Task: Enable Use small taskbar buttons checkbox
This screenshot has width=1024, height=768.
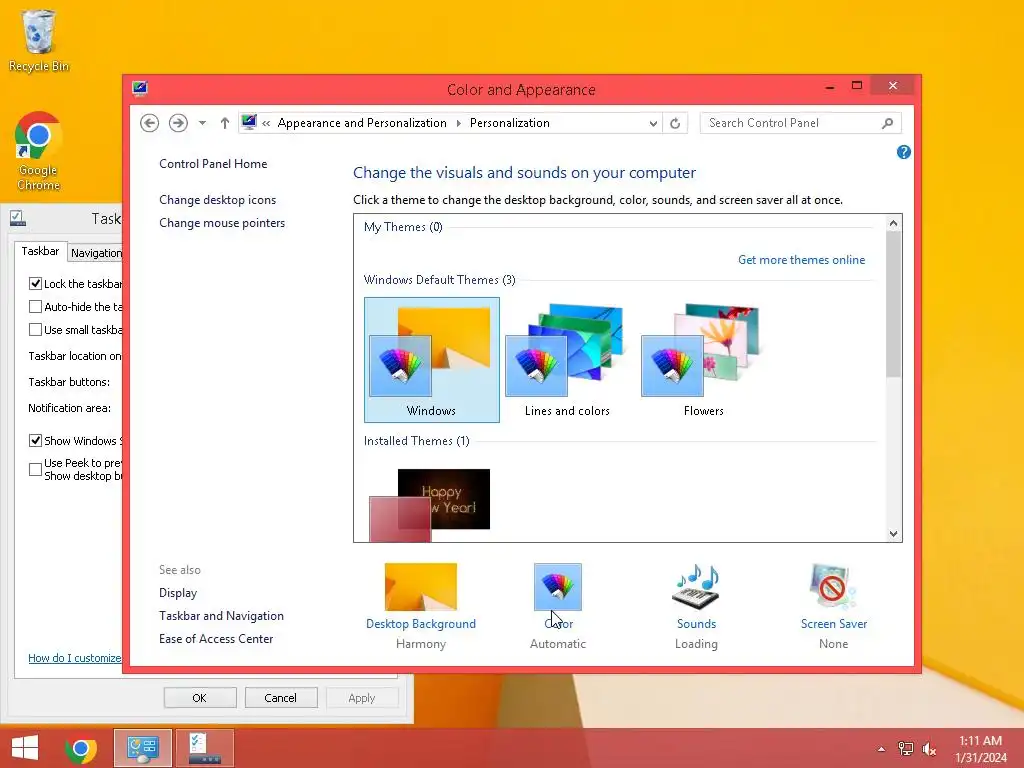Action: coord(35,329)
